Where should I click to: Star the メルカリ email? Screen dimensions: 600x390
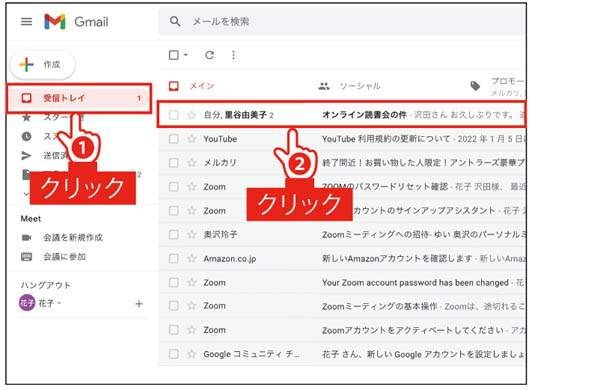coord(192,163)
